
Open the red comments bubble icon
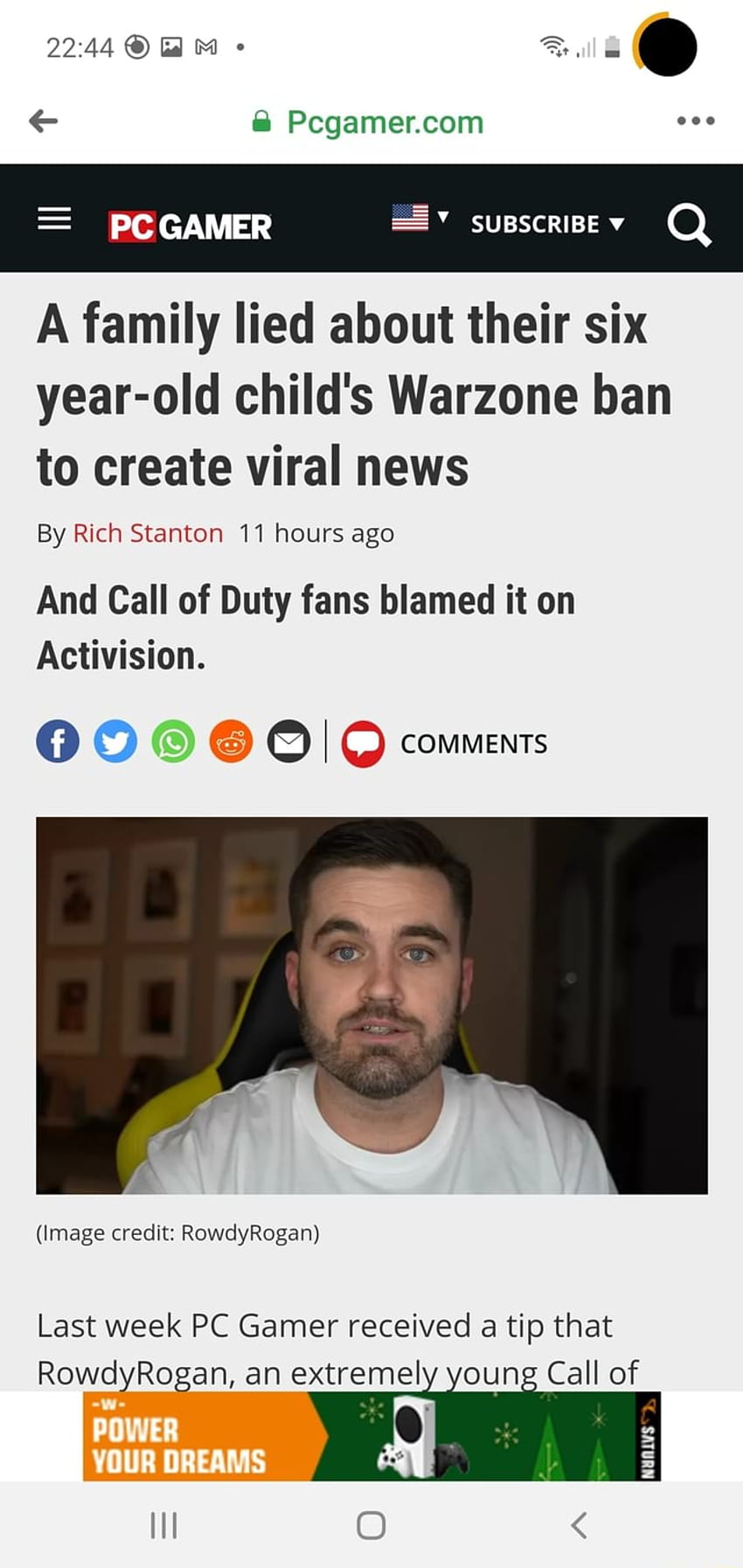click(x=363, y=744)
